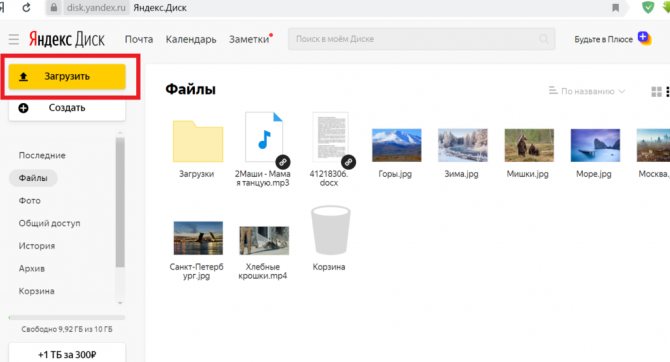Select Корзина in the sidebar
The image size is (670, 362).
click(x=36, y=291)
